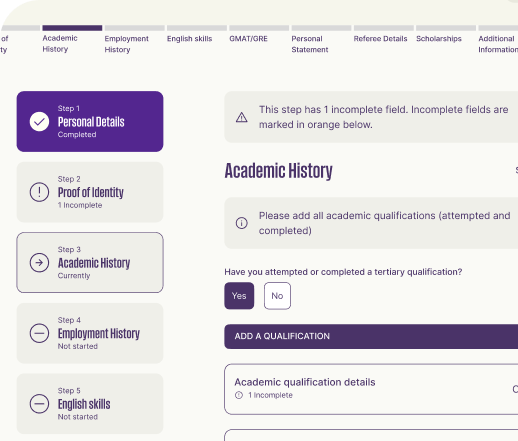
Task: Click the Academic History progress bar segment
Action: pos(72,28)
